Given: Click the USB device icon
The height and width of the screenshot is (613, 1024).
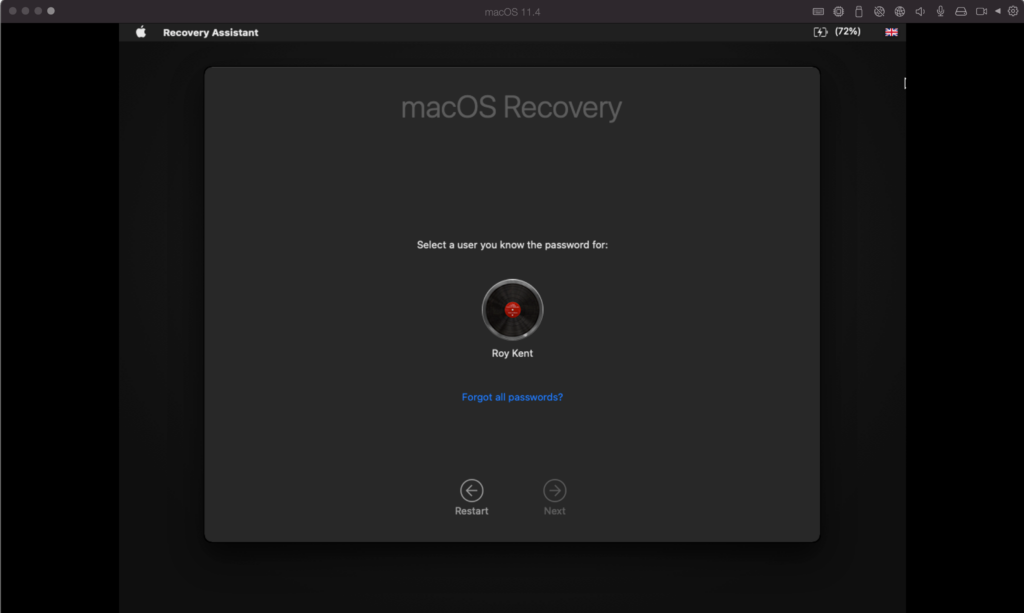Looking at the screenshot, I should pyautogui.click(x=859, y=11).
